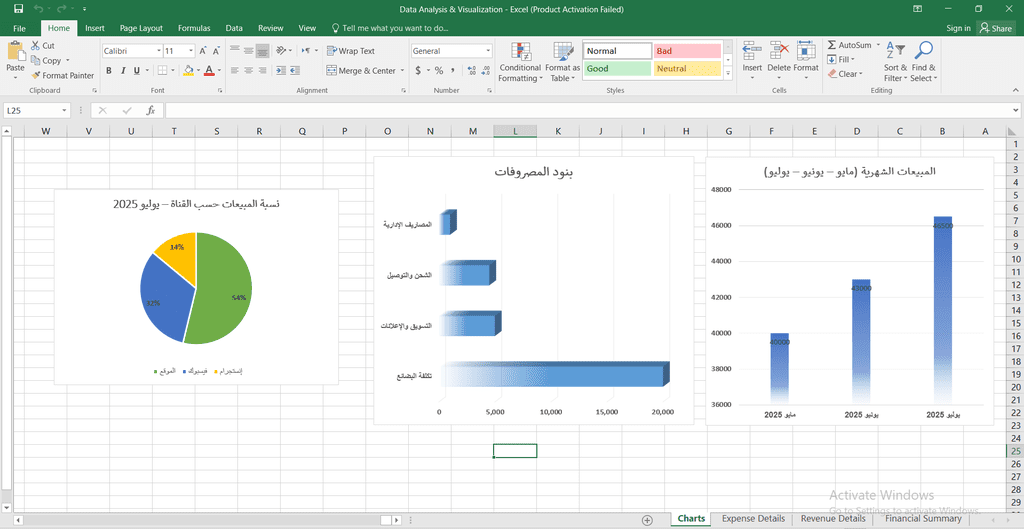The height and width of the screenshot is (529, 1024).
Task: Open Conditional Formatting options
Action: 519,62
